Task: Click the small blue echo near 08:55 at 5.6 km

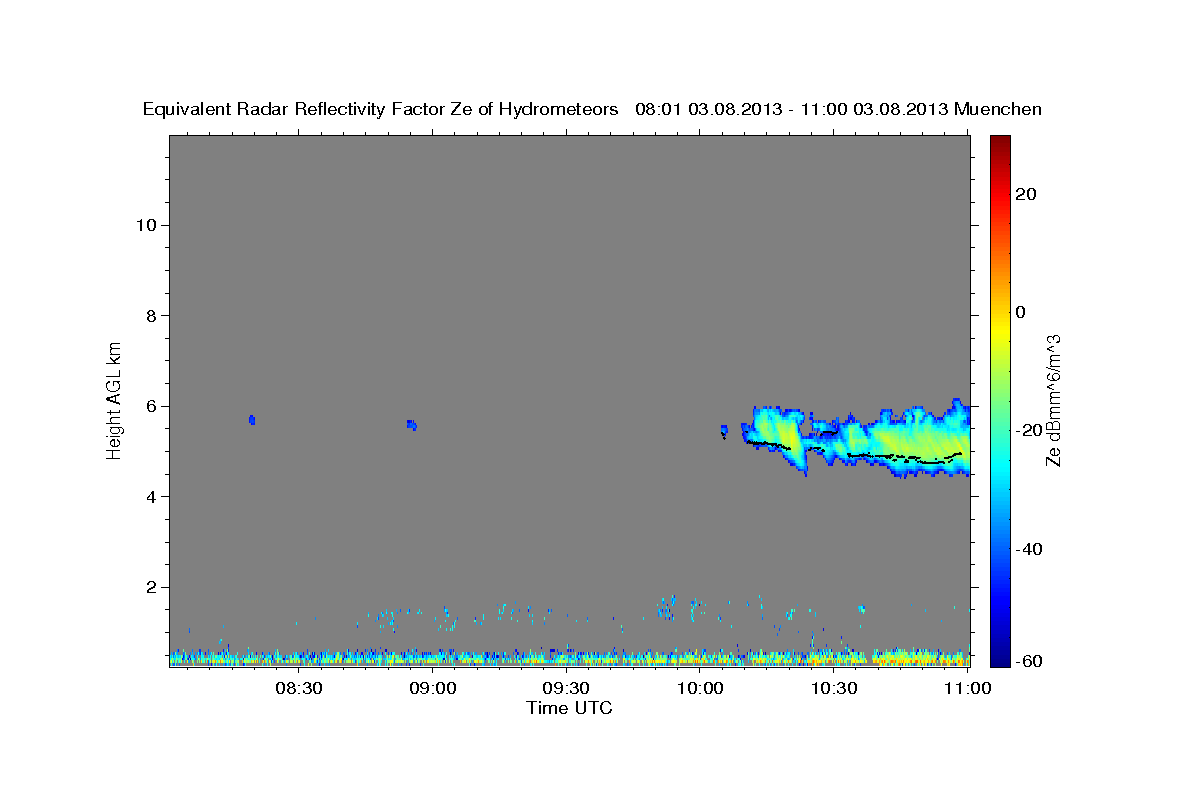Action: coord(411,425)
